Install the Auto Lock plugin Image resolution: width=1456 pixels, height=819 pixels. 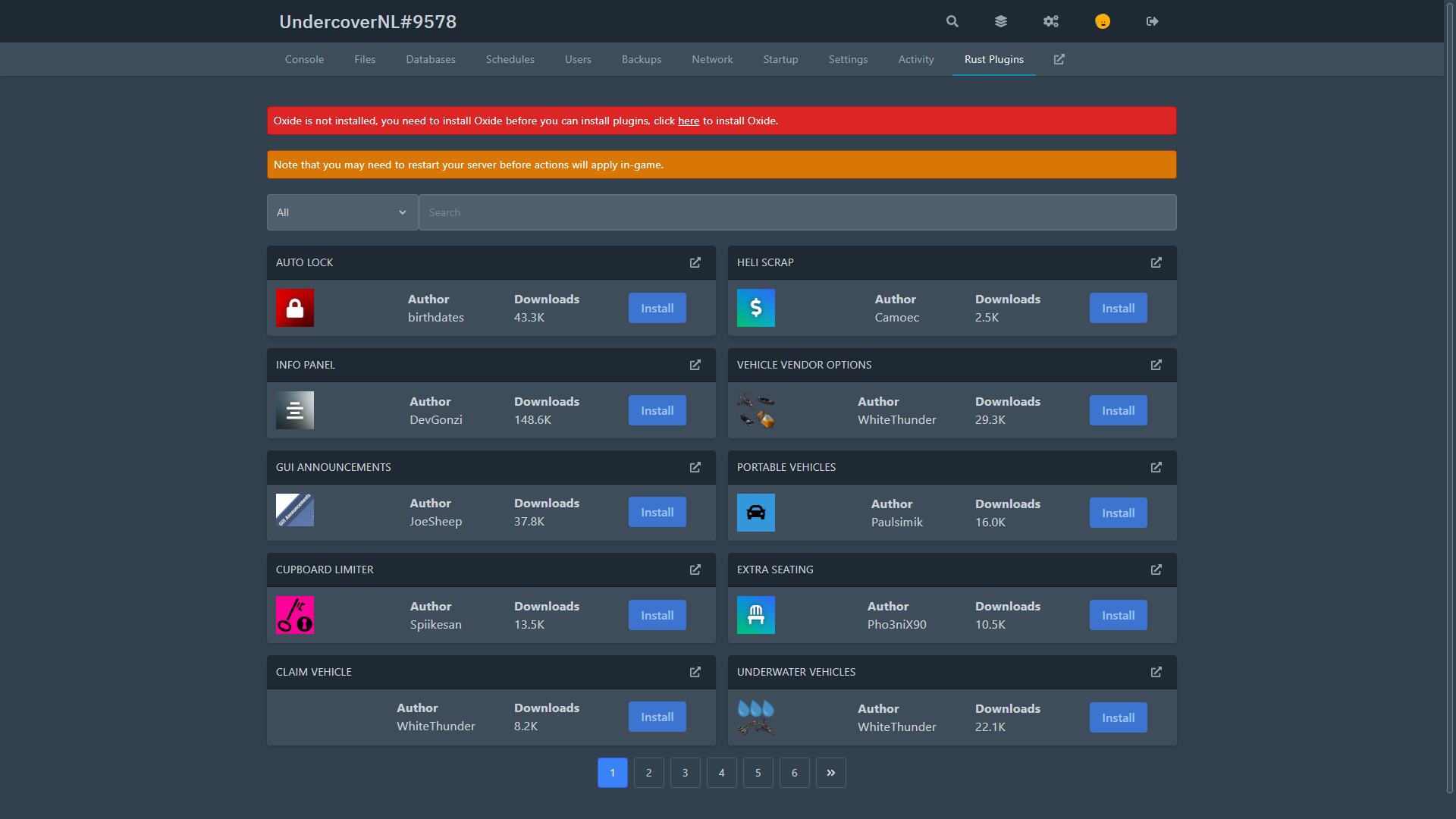[x=657, y=308]
